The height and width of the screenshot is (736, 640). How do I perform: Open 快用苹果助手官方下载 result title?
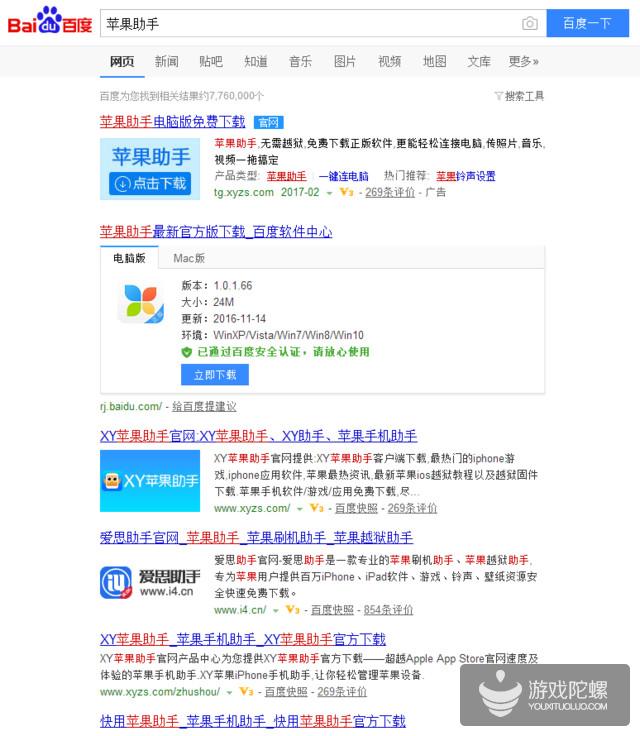point(253,721)
